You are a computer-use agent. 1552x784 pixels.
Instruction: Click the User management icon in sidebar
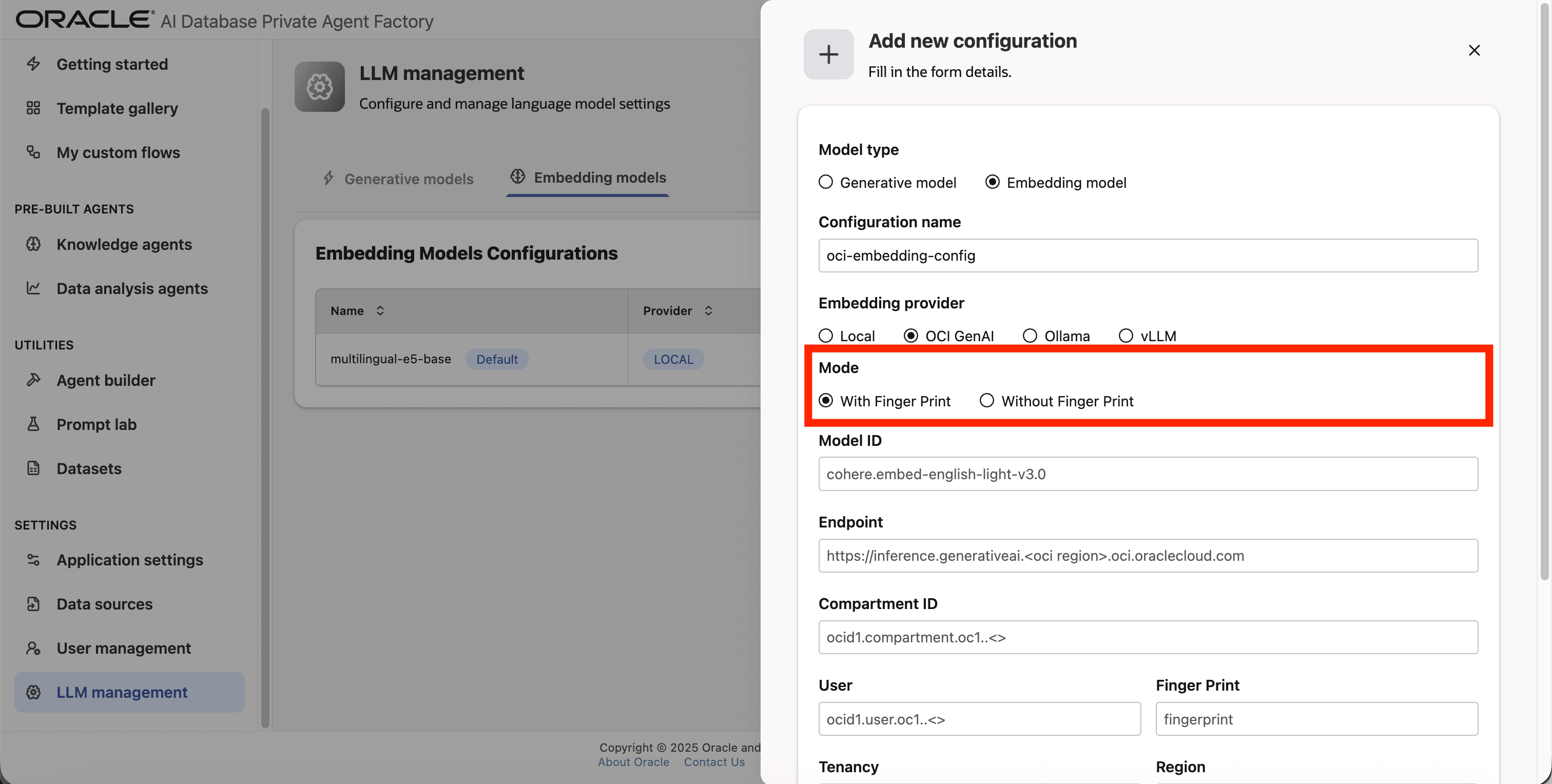33,648
